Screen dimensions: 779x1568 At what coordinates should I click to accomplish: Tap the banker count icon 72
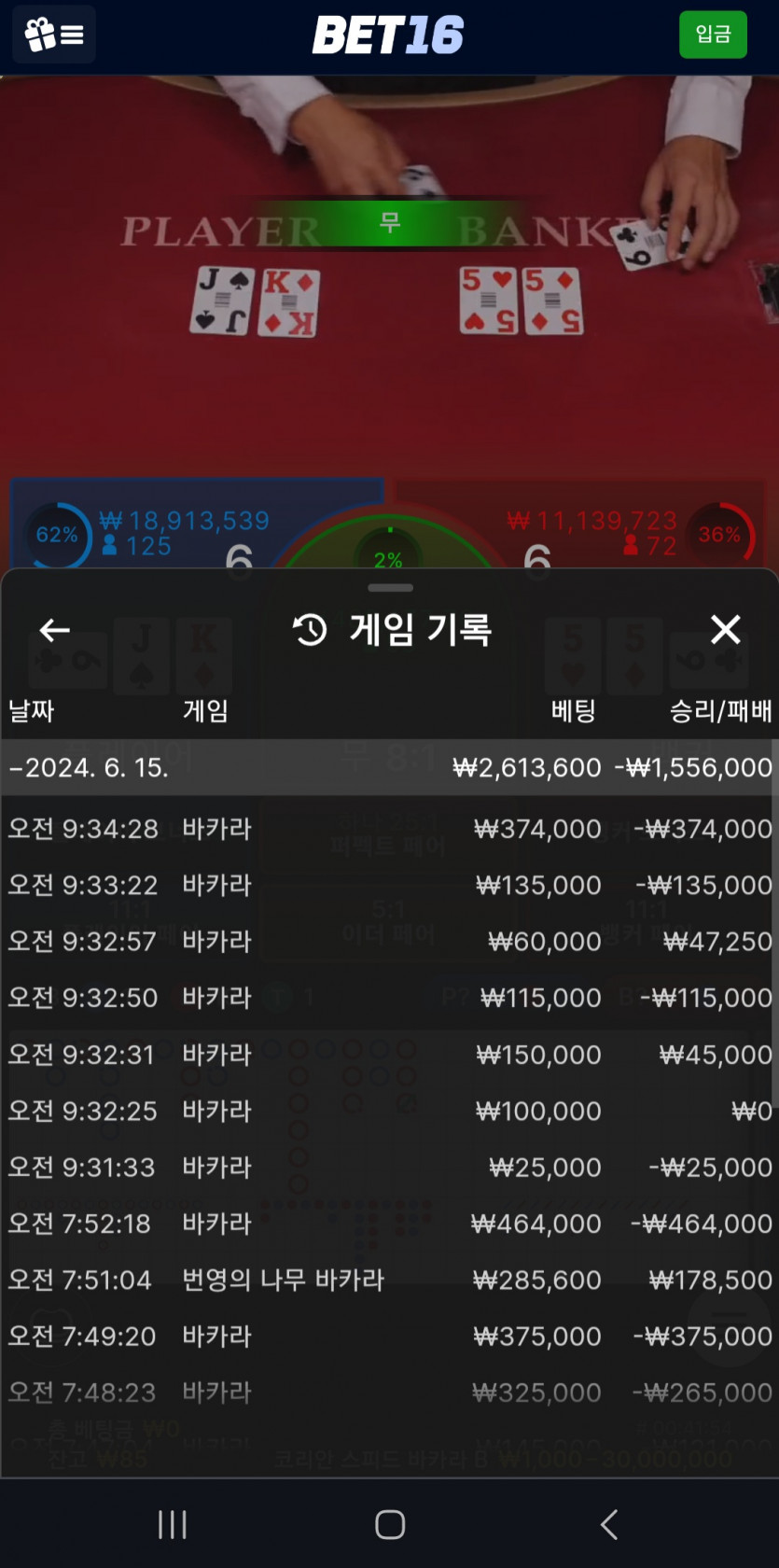pos(631,545)
